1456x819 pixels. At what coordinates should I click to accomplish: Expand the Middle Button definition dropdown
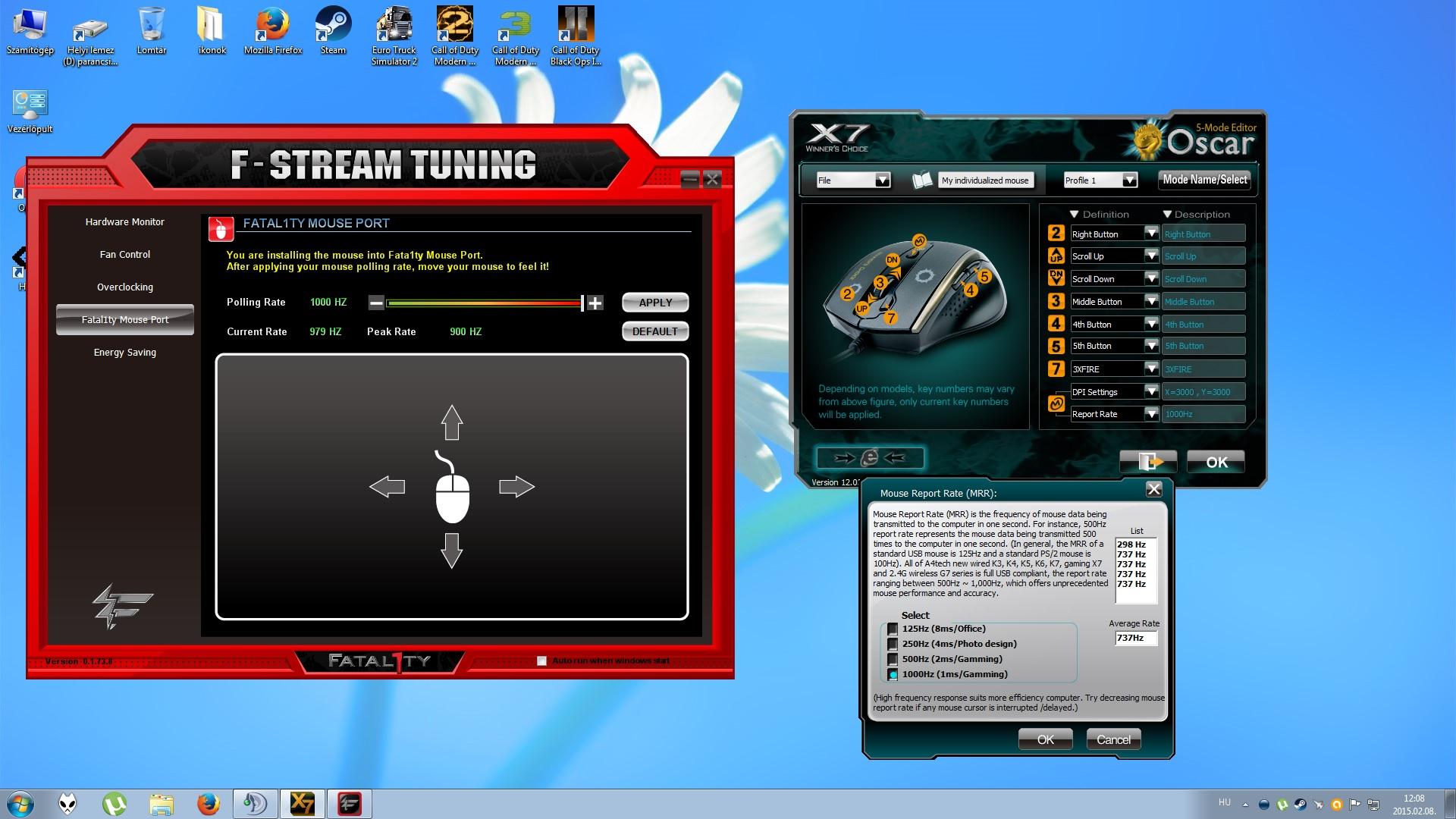[x=1151, y=301]
